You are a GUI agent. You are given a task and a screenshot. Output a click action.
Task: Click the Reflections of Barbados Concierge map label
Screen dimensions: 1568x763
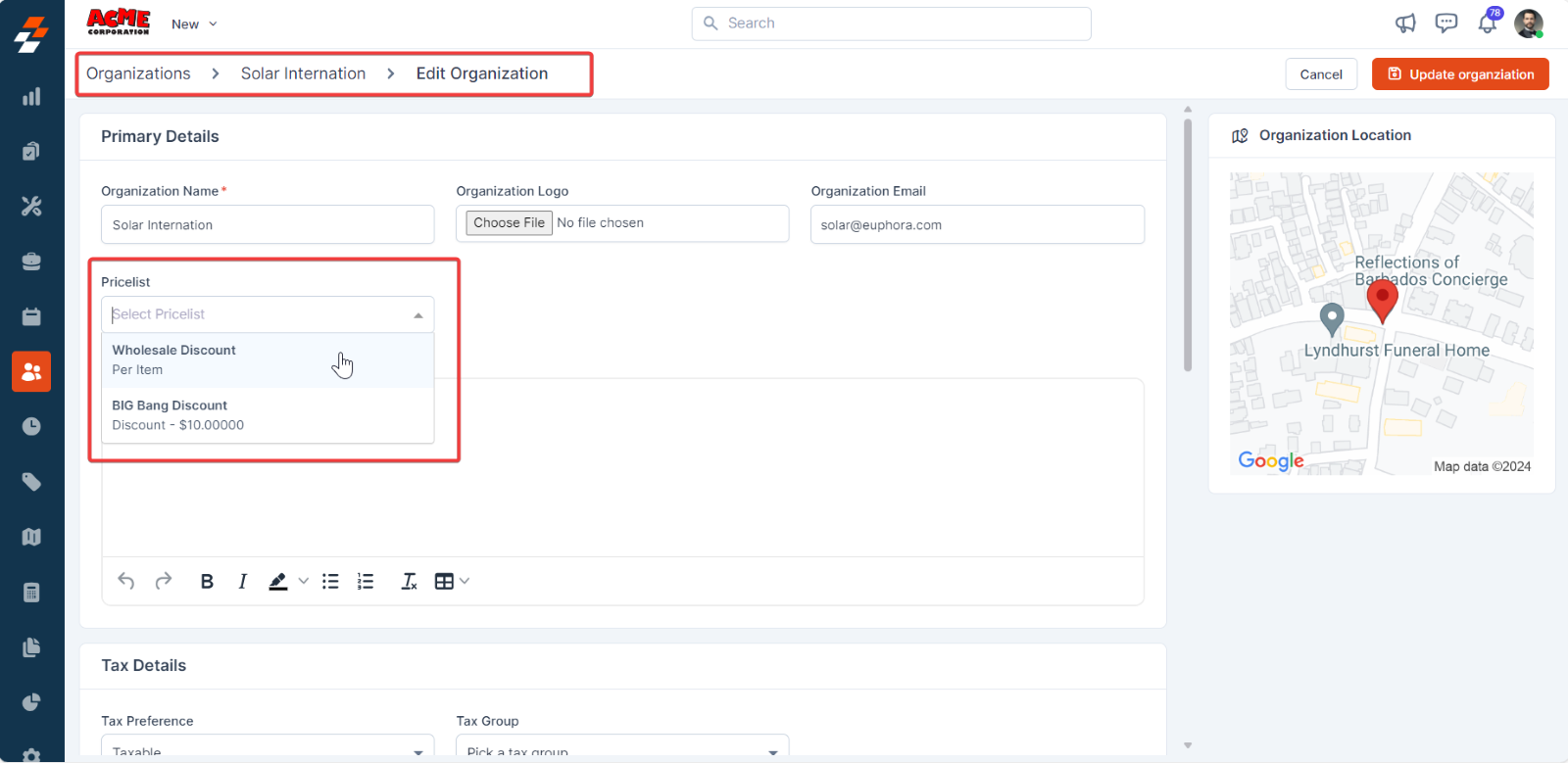(1431, 270)
